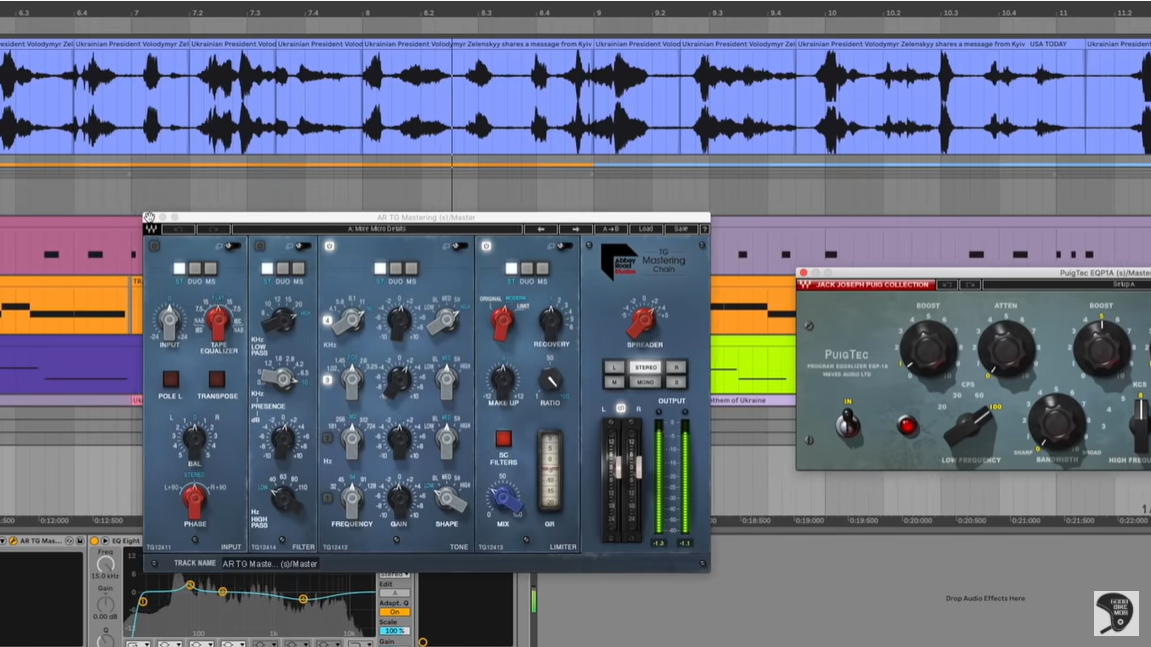Click the bottom-row FREQUENCY knob in Tone
Viewport: 1151px width, 647px height.
click(352, 499)
